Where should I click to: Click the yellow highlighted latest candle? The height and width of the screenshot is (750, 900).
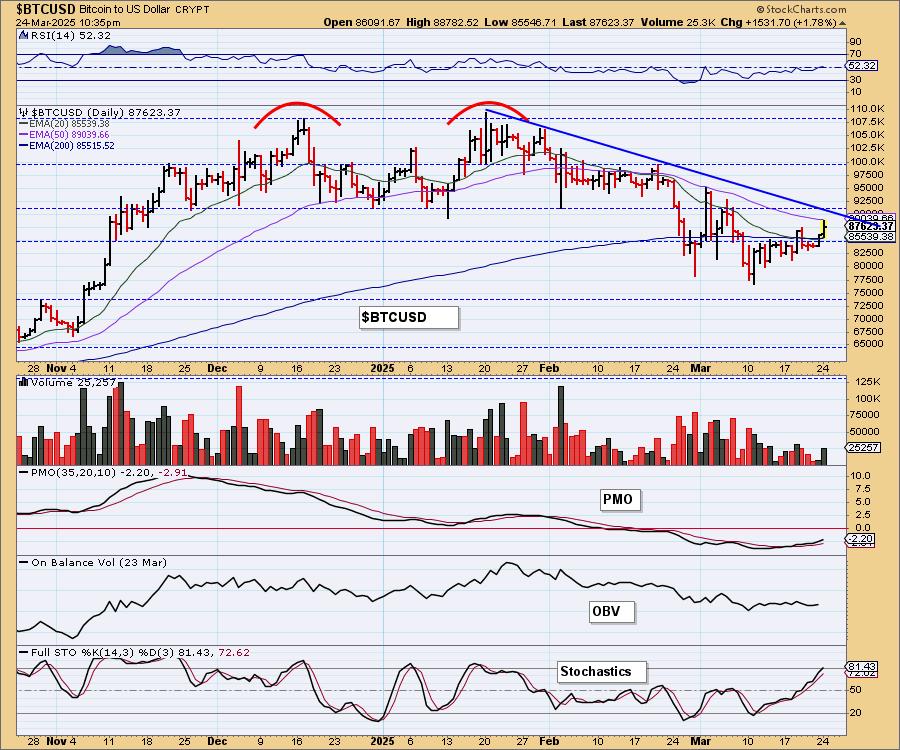pos(824,230)
